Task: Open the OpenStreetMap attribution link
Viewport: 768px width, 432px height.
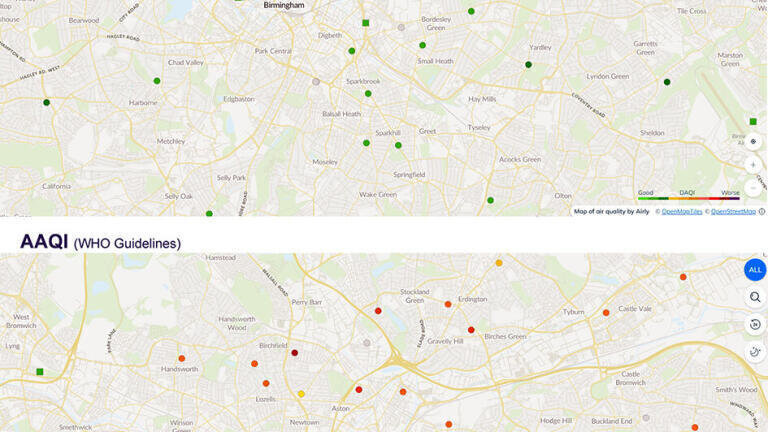Action: pos(733,212)
